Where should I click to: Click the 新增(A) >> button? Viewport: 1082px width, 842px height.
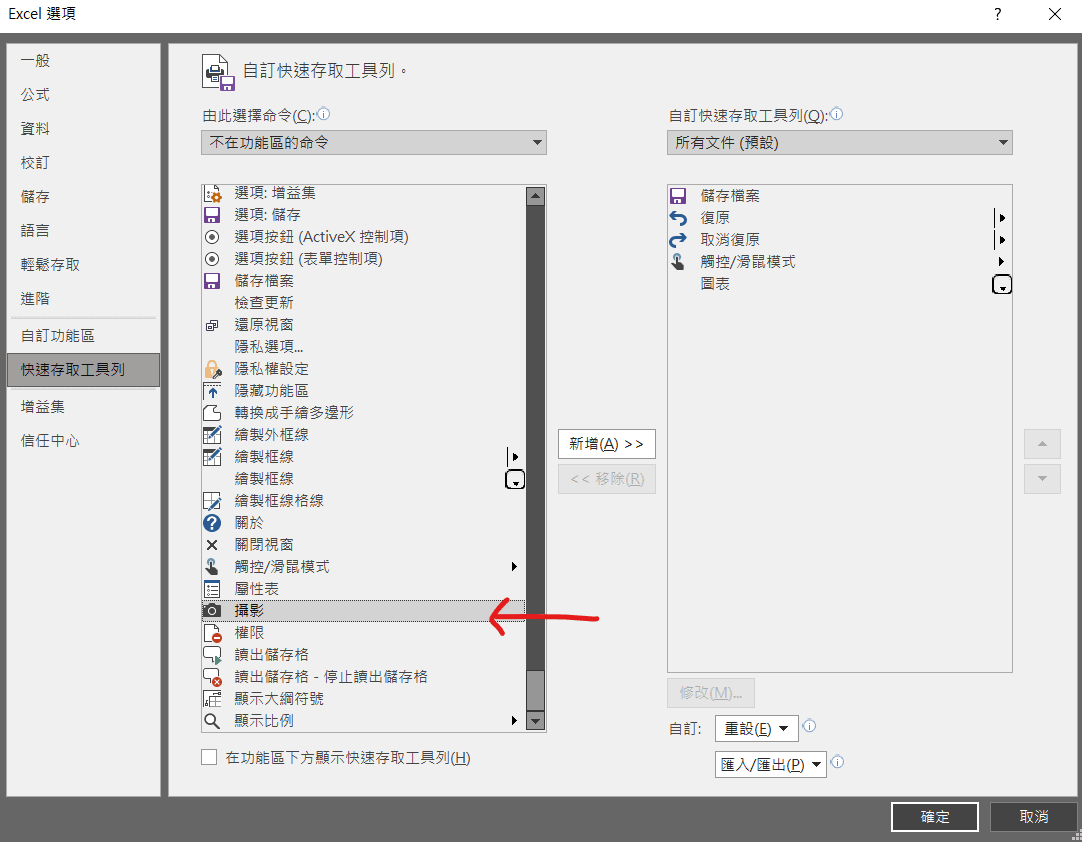[x=606, y=443]
